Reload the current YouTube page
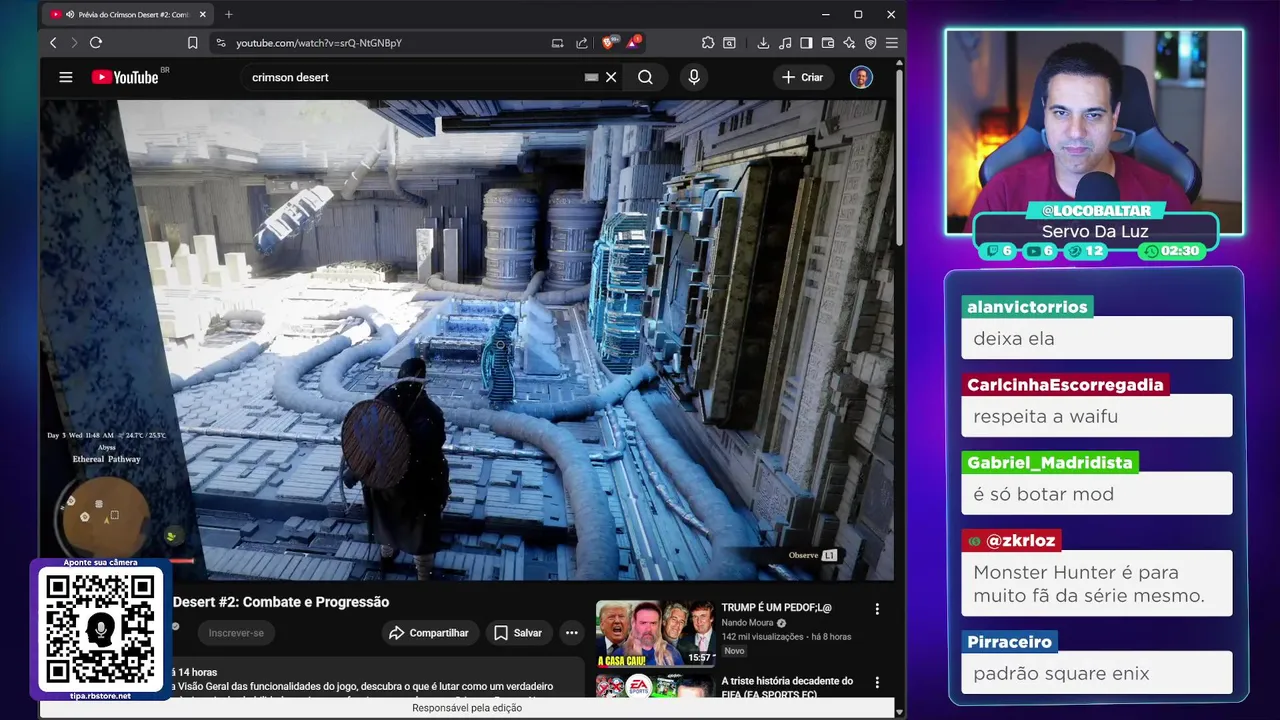Screen dimensions: 1280x720 click(x=96, y=43)
